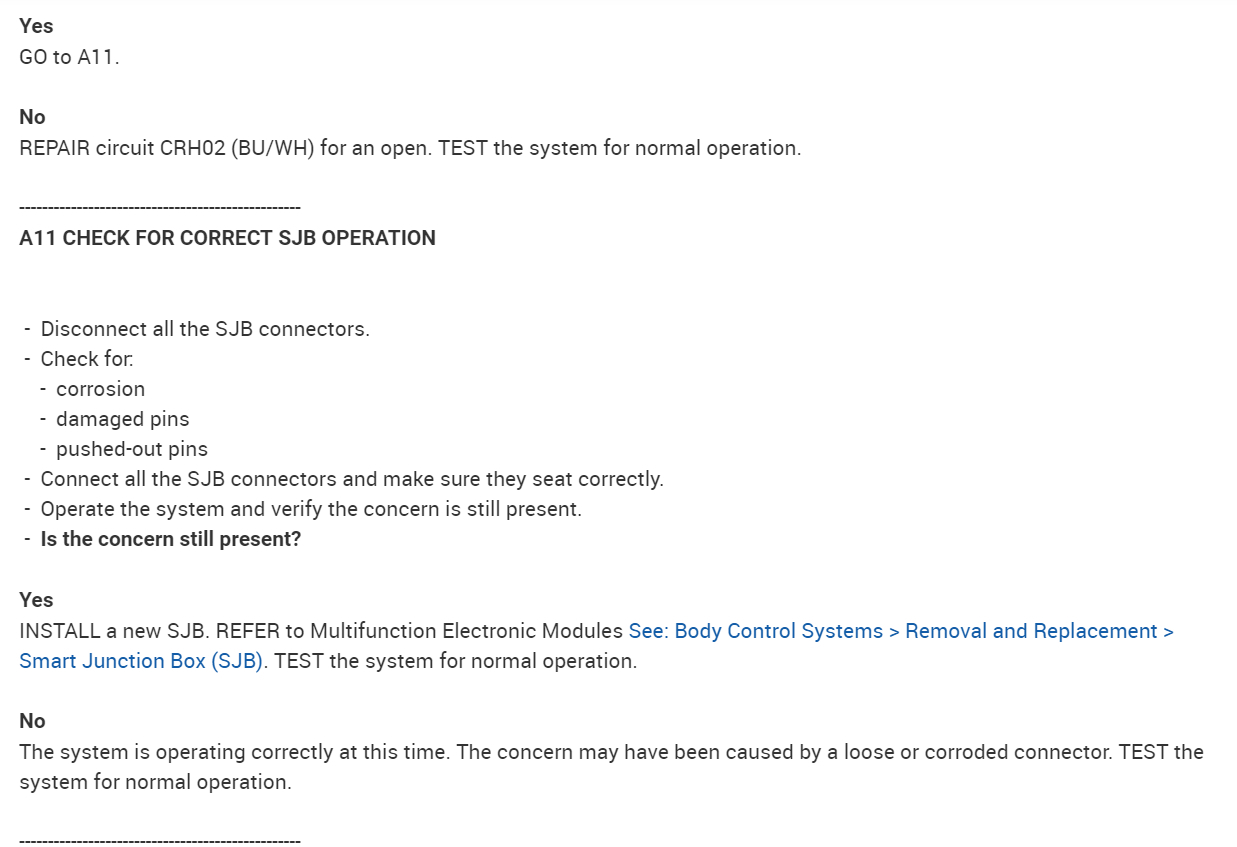Select 'Disconnect all the SJB connectors' step
The width and height of the screenshot is (1237, 847).
(205, 329)
